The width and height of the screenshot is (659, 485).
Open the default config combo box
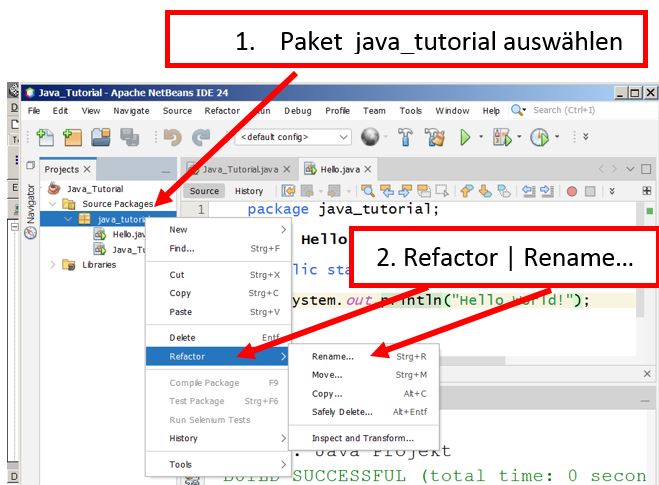293,137
